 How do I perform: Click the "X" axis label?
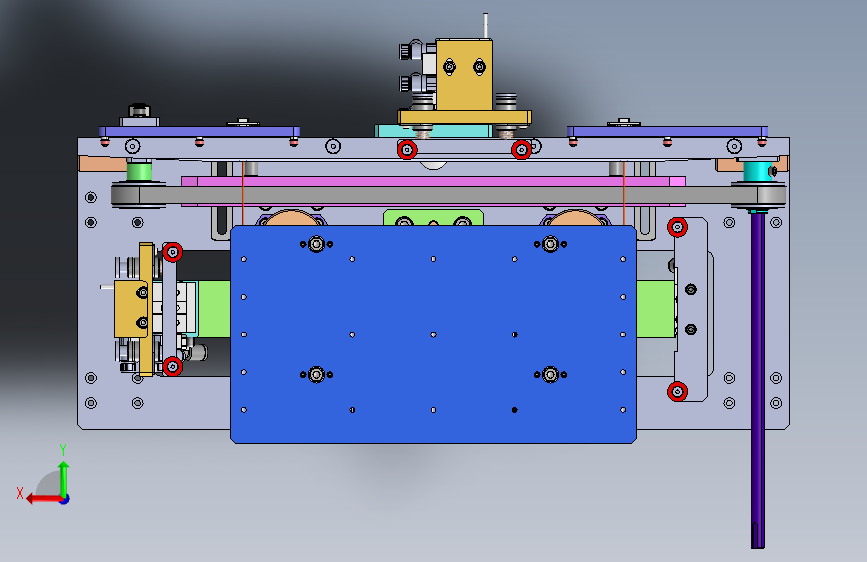[20, 493]
